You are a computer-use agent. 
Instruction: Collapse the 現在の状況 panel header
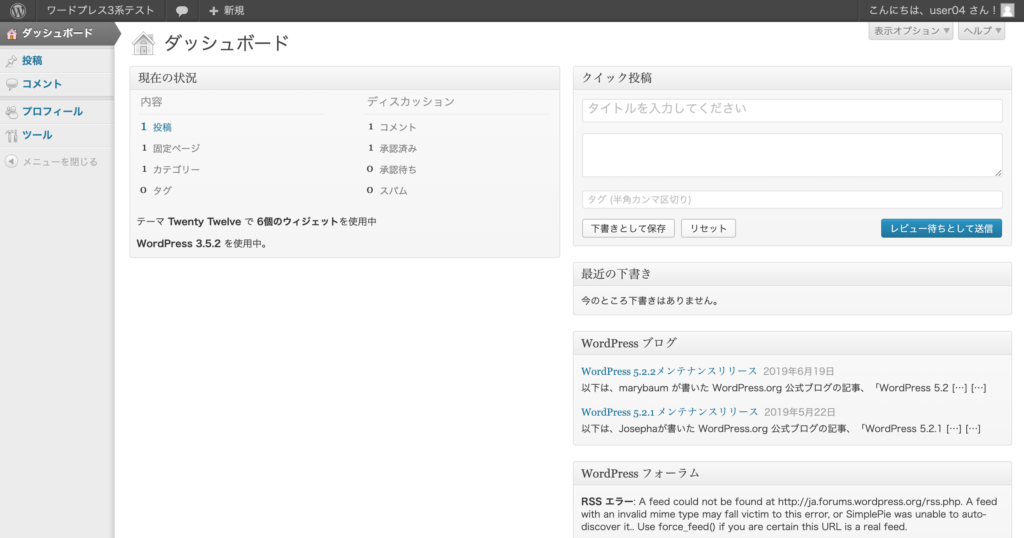pos(344,78)
